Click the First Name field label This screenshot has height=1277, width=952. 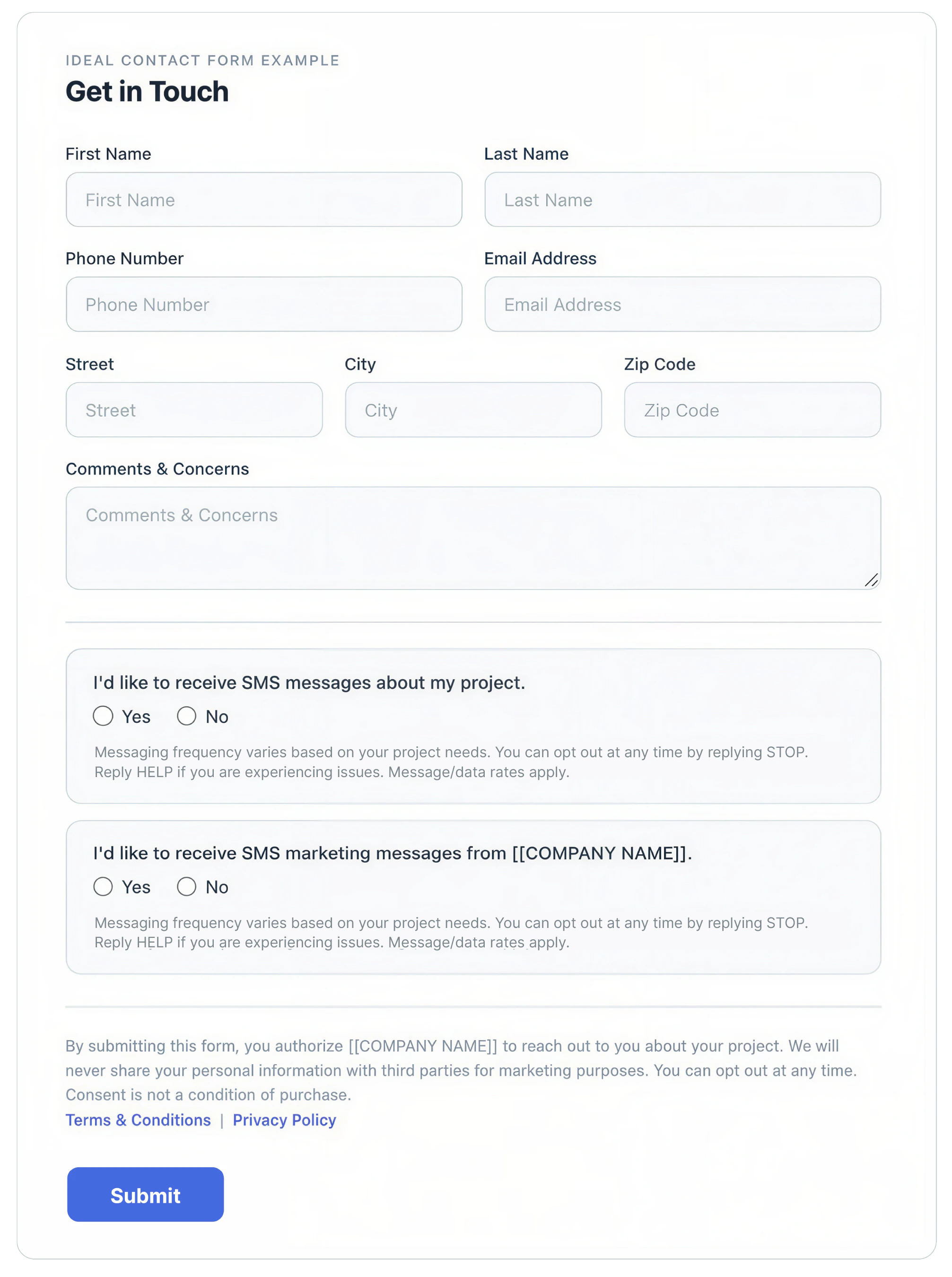108,153
